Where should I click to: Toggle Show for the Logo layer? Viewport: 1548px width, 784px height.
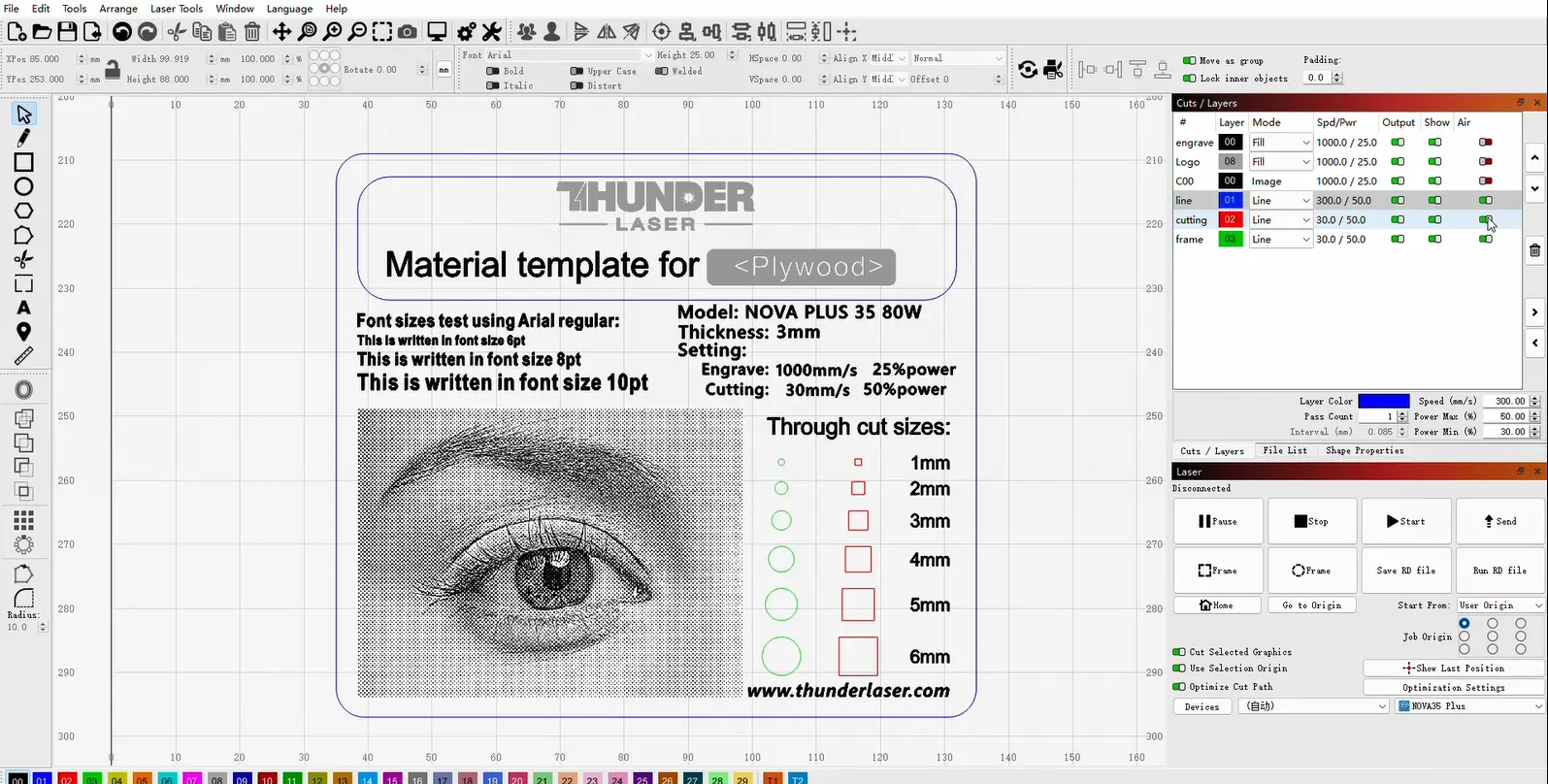(x=1434, y=162)
